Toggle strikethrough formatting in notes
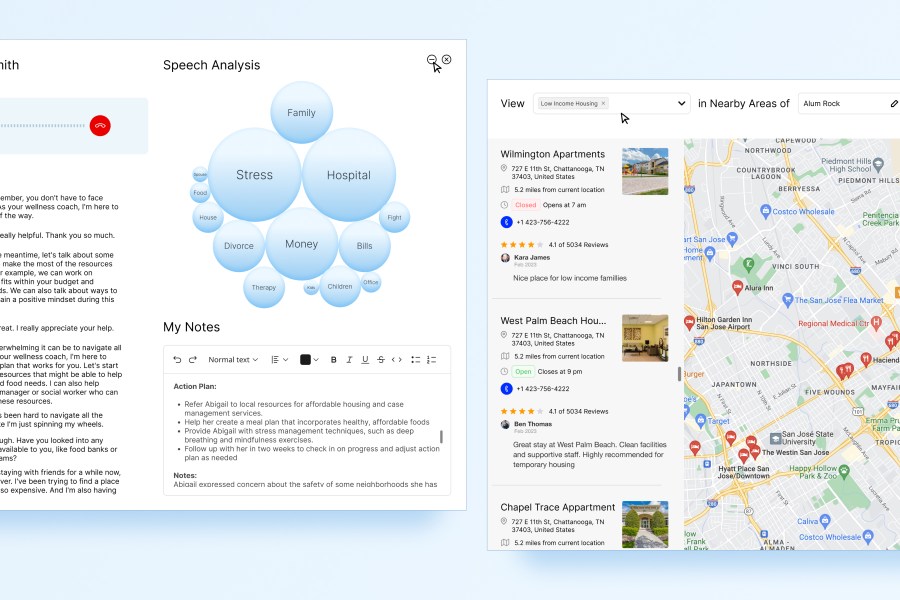Viewport: 900px width, 600px height. [381, 360]
